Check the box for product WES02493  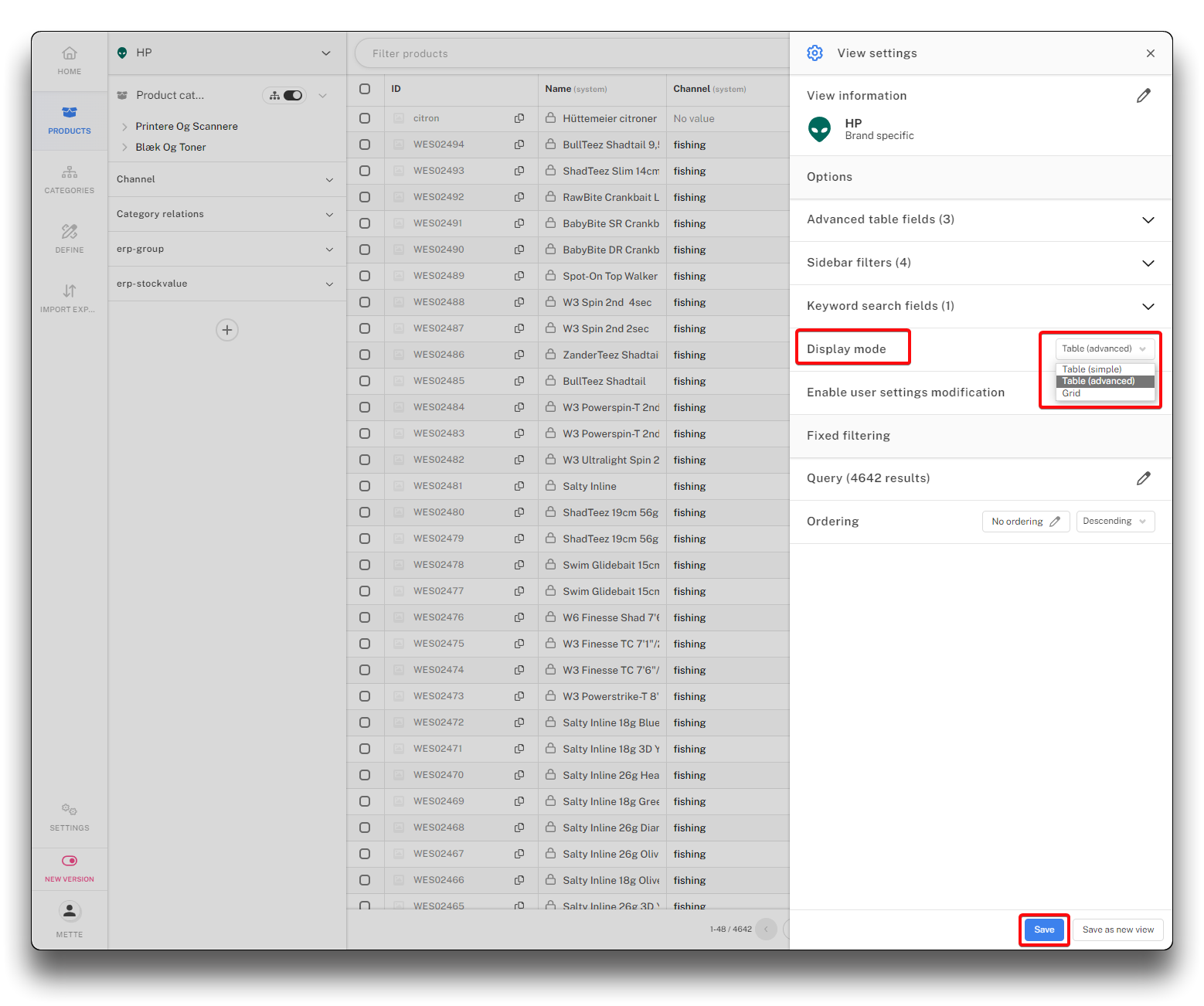point(365,171)
